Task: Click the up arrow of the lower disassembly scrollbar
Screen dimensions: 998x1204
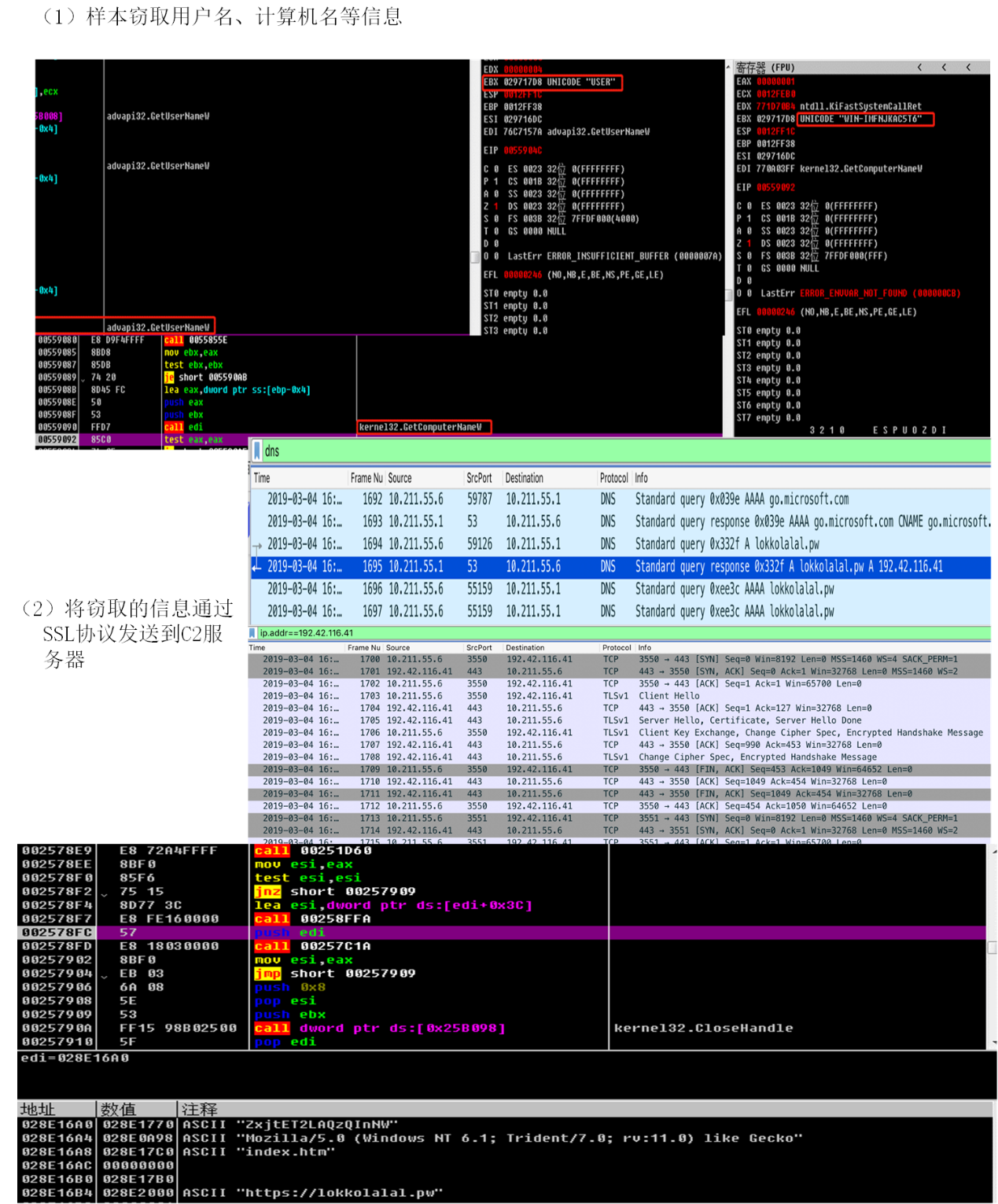Action: pos(993,851)
